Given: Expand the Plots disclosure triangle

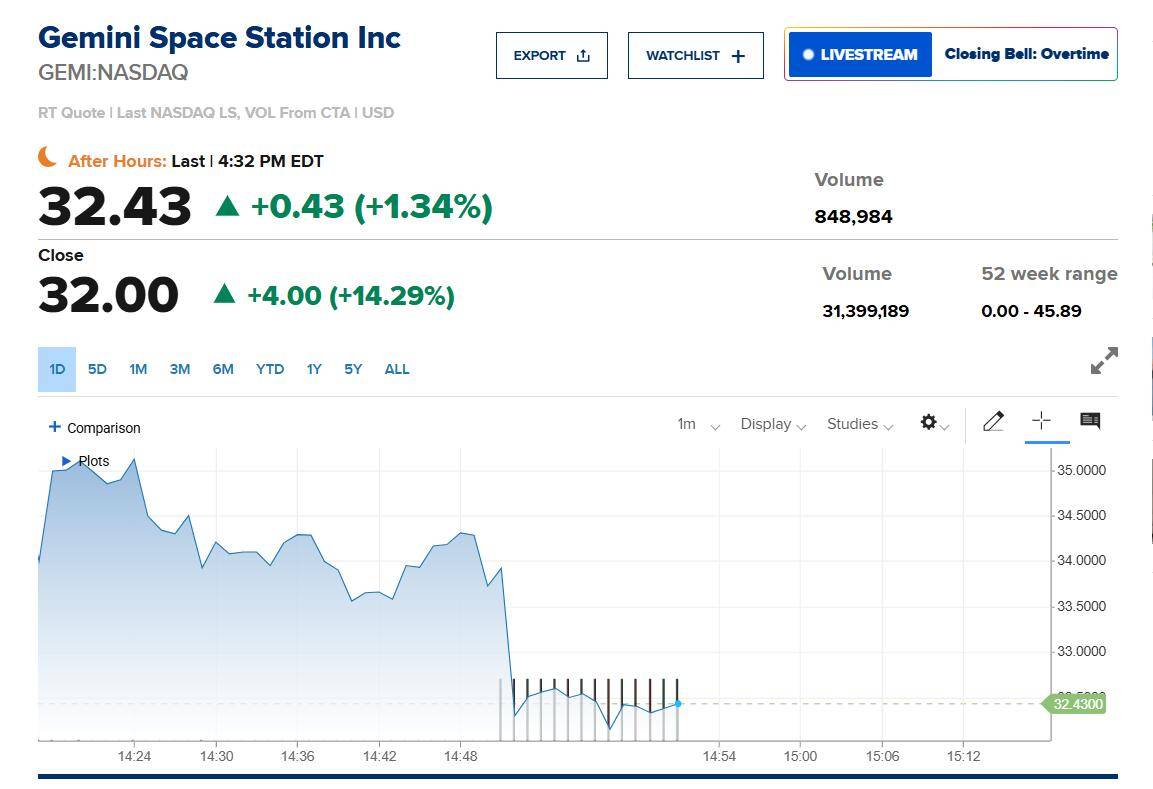Looking at the screenshot, I should click(67, 461).
